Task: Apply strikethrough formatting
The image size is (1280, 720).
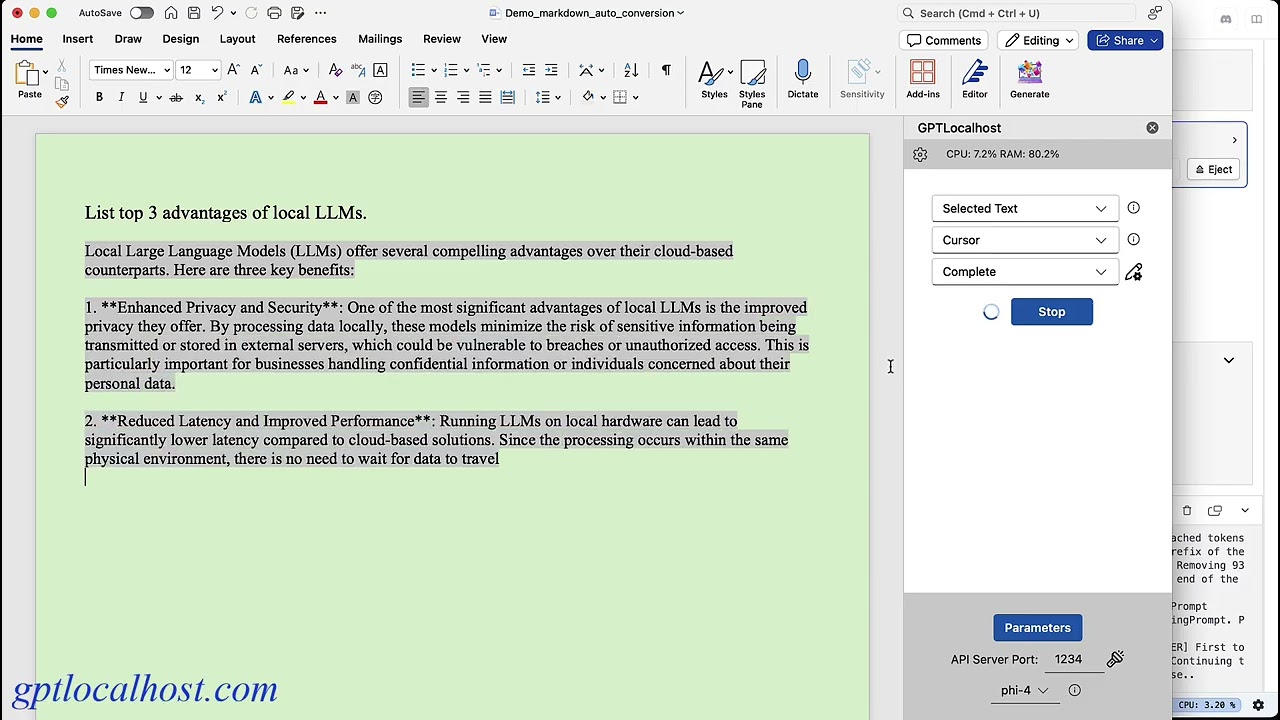Action: coord(176,97)
